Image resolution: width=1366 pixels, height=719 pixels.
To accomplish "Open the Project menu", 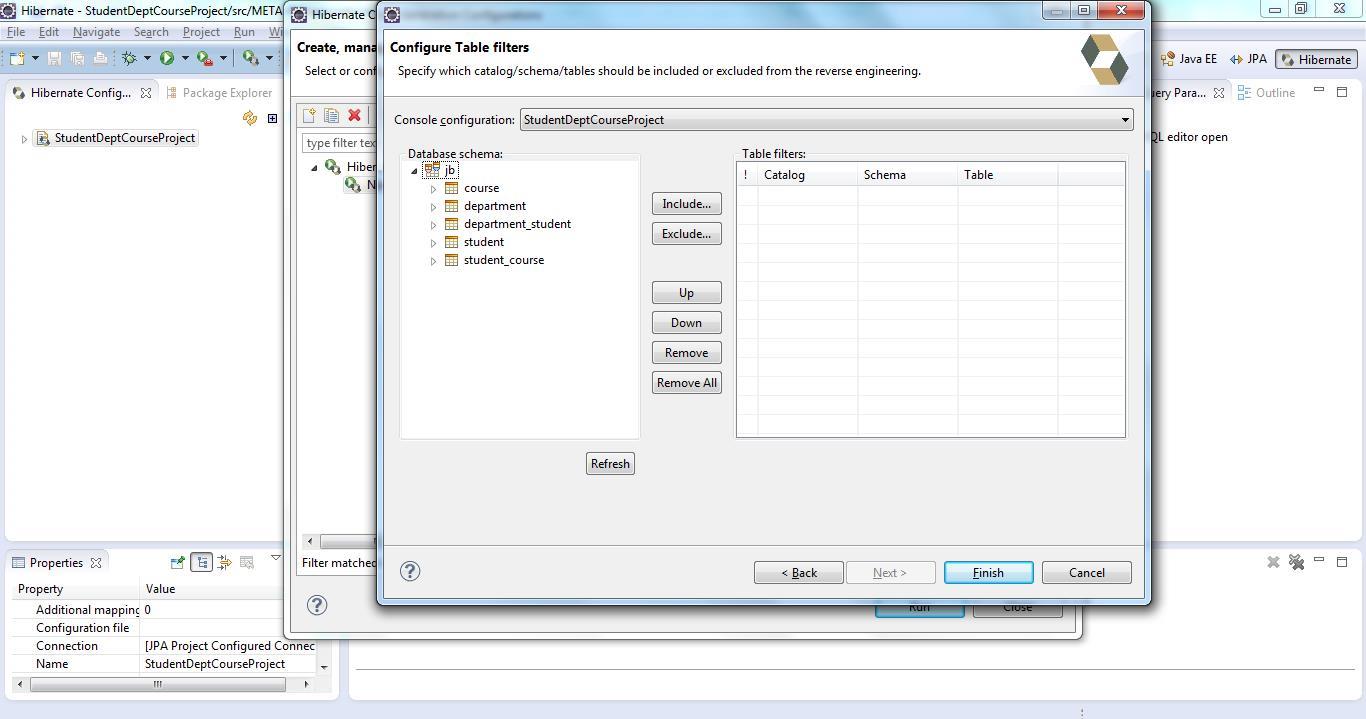I will coord(201,32).
